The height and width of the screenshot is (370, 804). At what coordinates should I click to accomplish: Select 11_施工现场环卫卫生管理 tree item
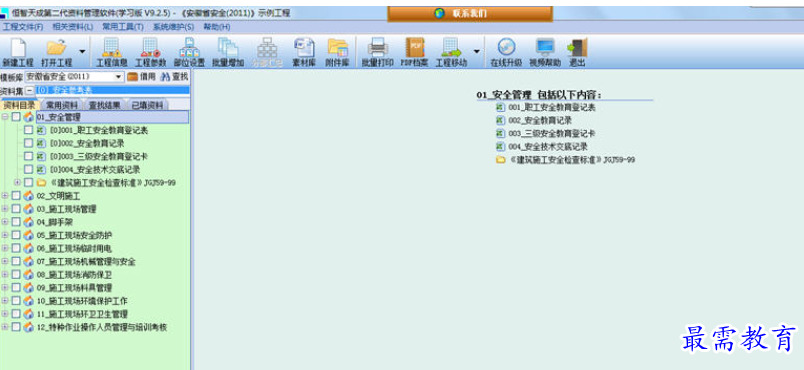(x=82, y=314)
